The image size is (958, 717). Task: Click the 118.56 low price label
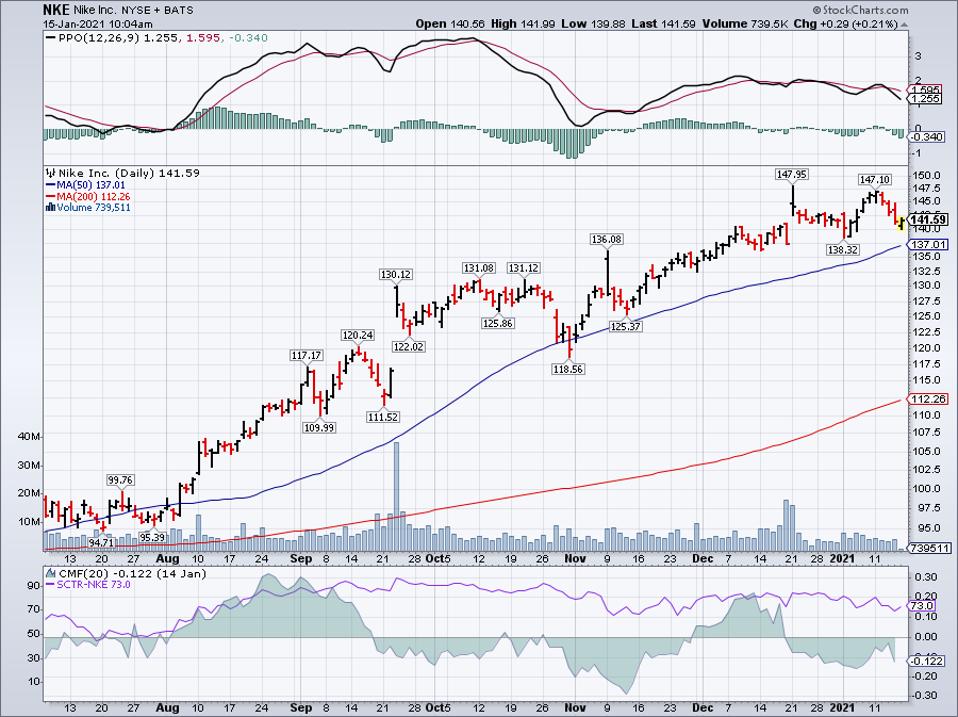[568, 369]
